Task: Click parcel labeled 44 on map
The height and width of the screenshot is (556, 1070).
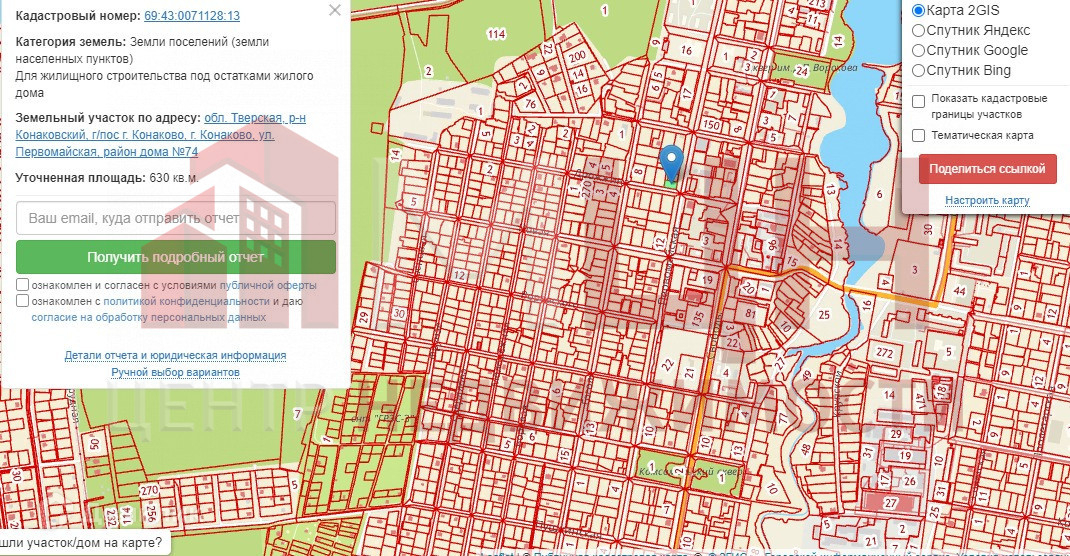Action: tap(959, 291)
